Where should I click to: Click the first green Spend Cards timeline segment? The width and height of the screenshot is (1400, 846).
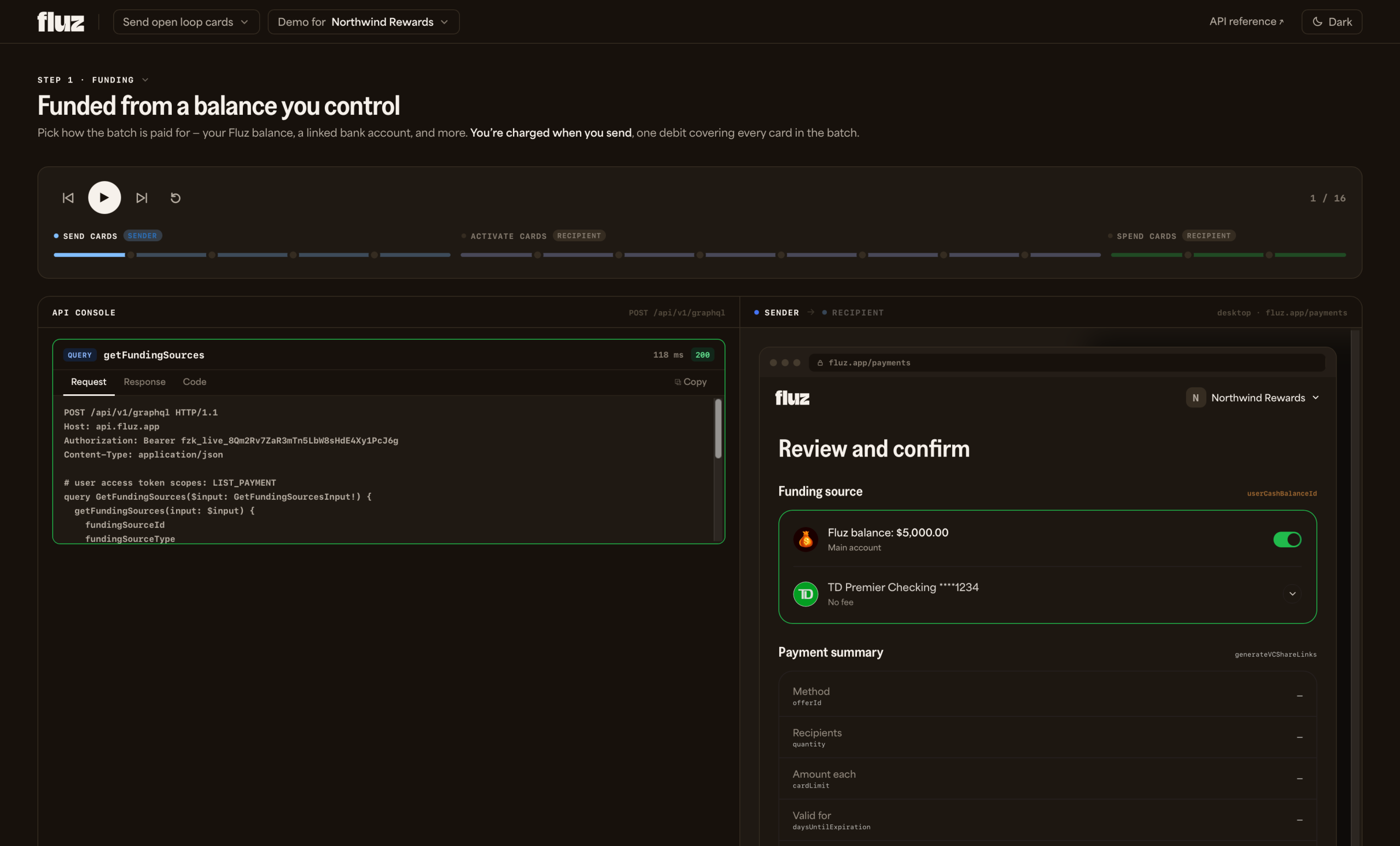pos(1146,255)
